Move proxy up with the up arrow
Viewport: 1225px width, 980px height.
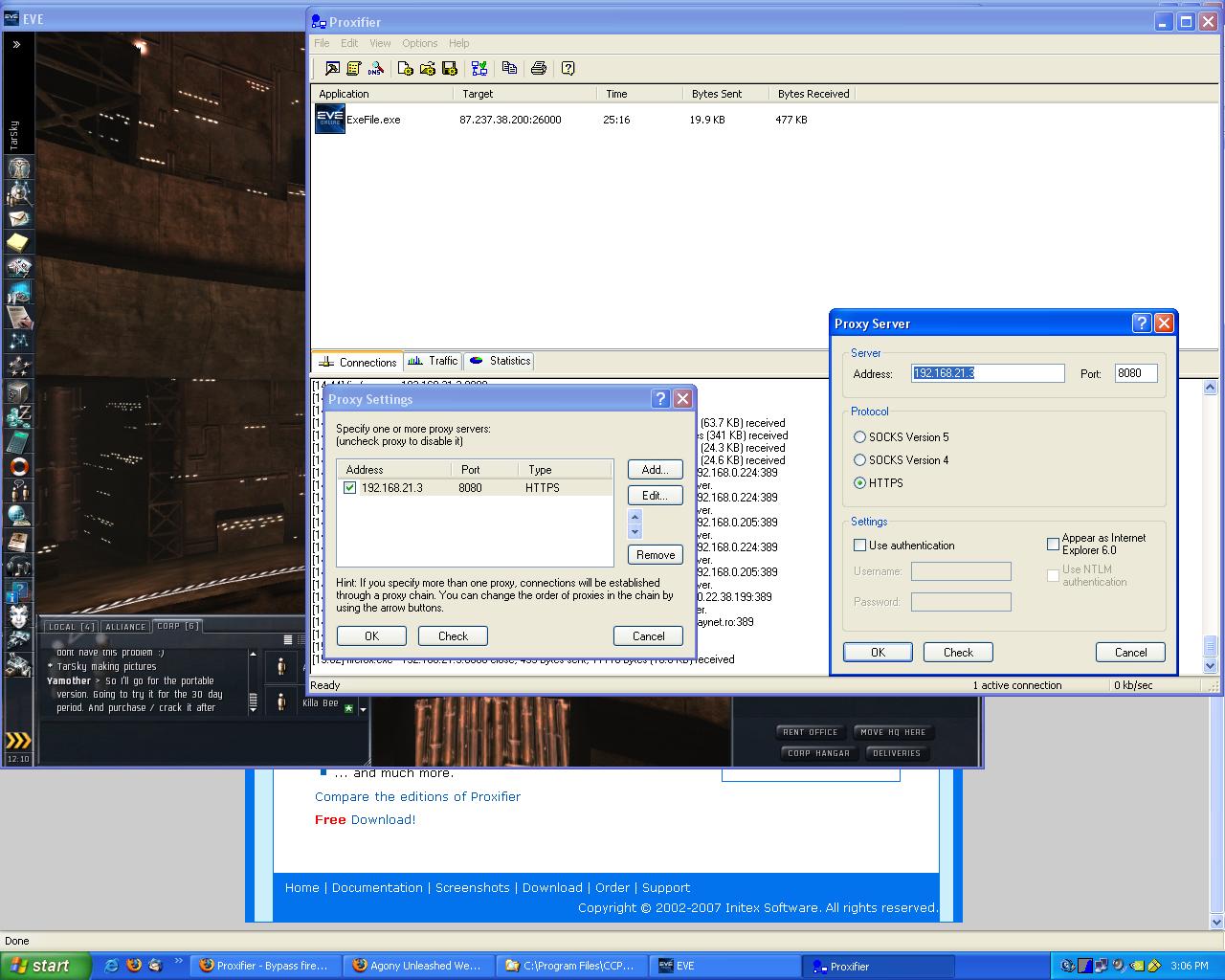click(x=635, y=518)
